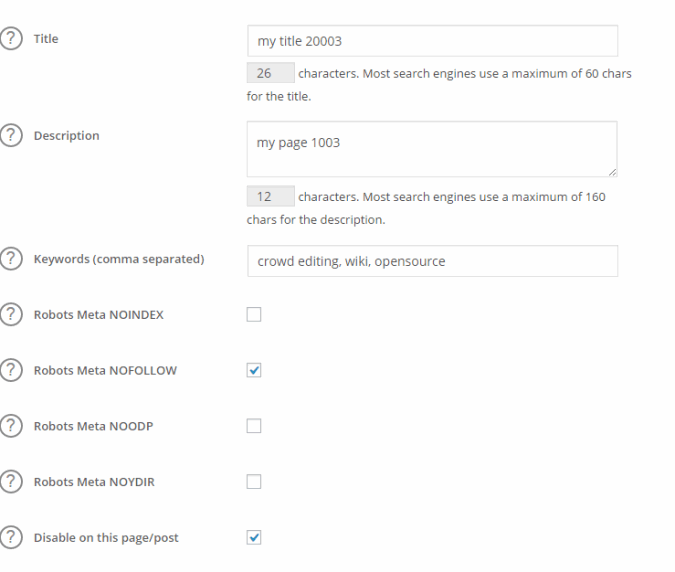Show help for Disable on this page/post
Viewport: 675px width, 572px height.
tap(11, 538)
